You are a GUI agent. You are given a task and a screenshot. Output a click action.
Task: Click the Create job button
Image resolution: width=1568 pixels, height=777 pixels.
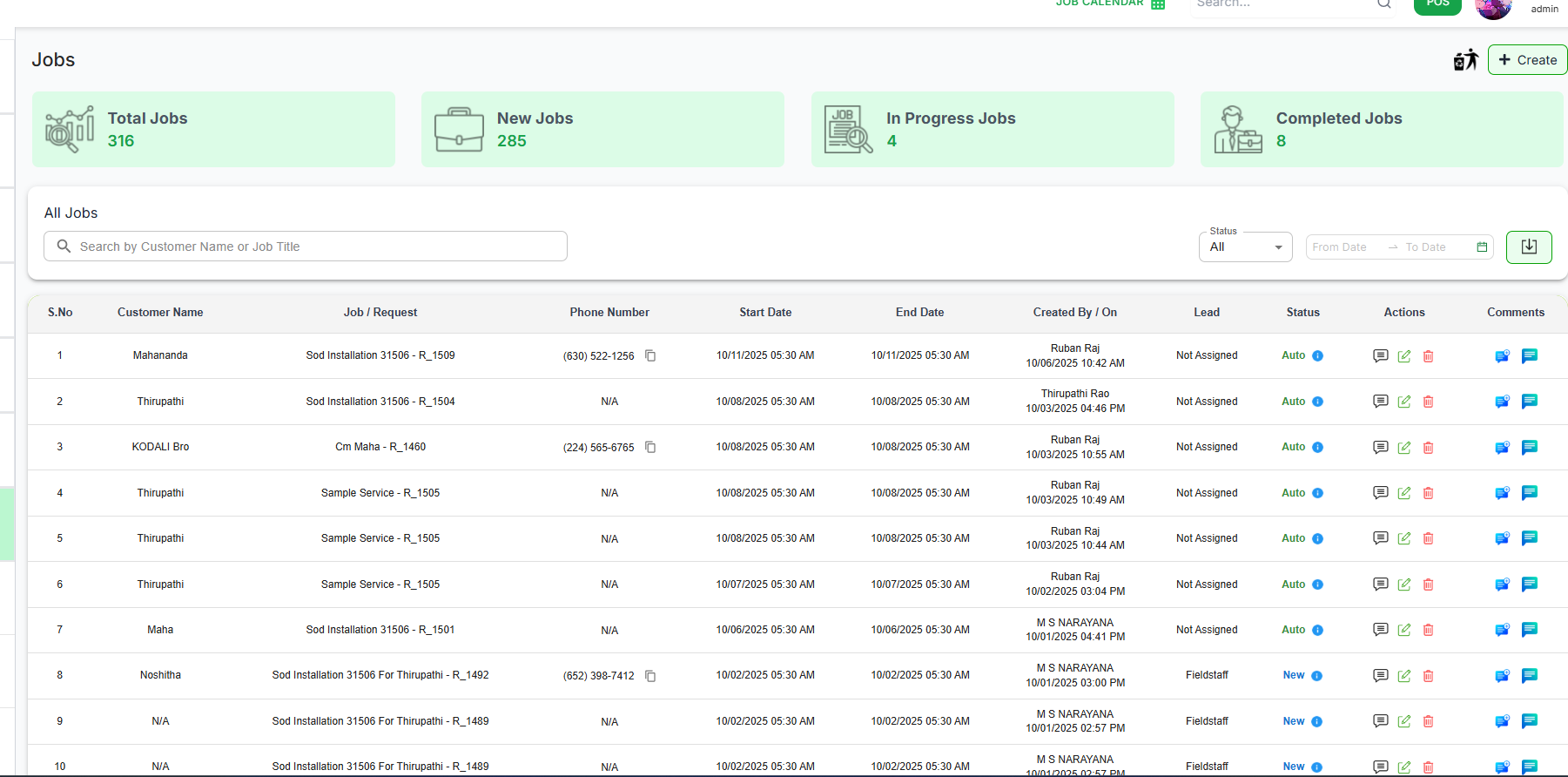[x=1527, y=60]
